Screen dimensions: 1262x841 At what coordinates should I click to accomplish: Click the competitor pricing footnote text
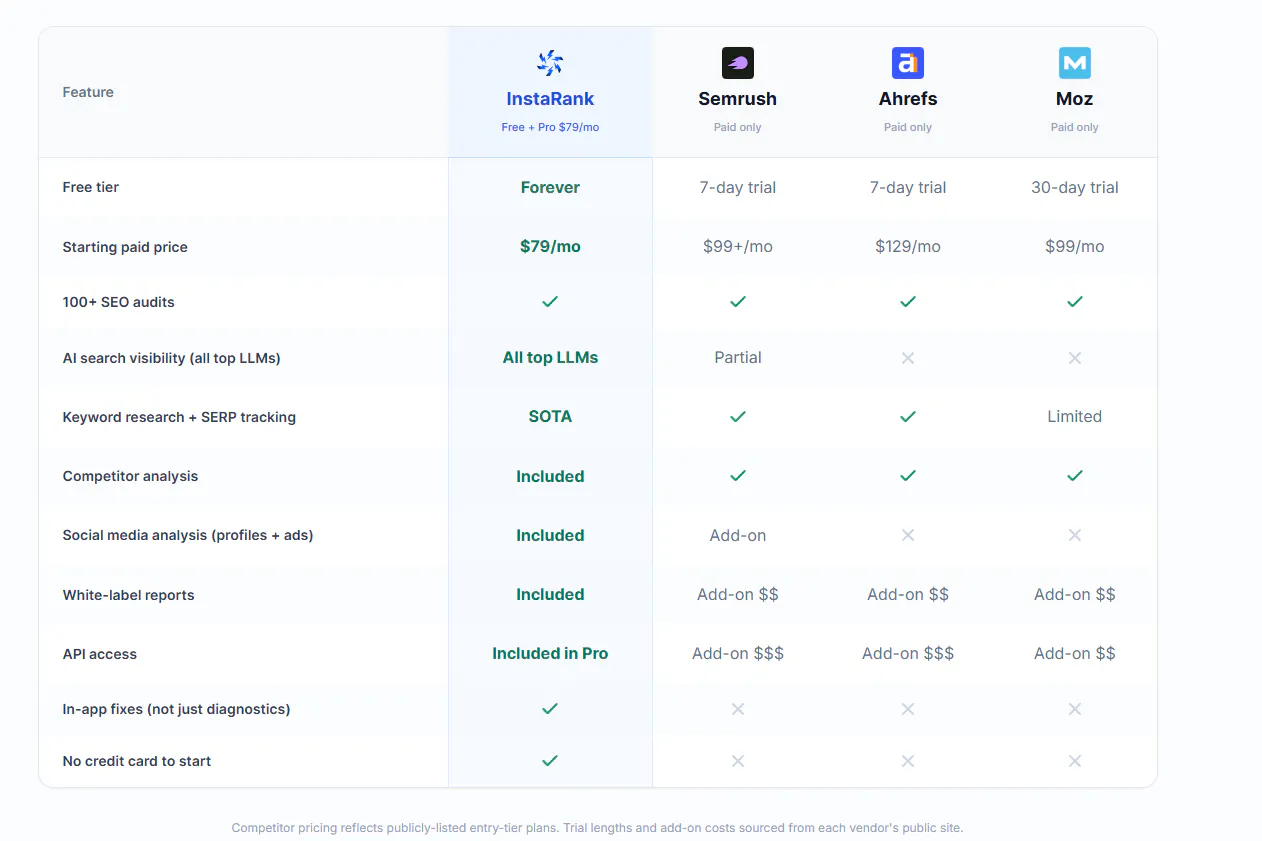pyautogui.click(x=597, y=828)
